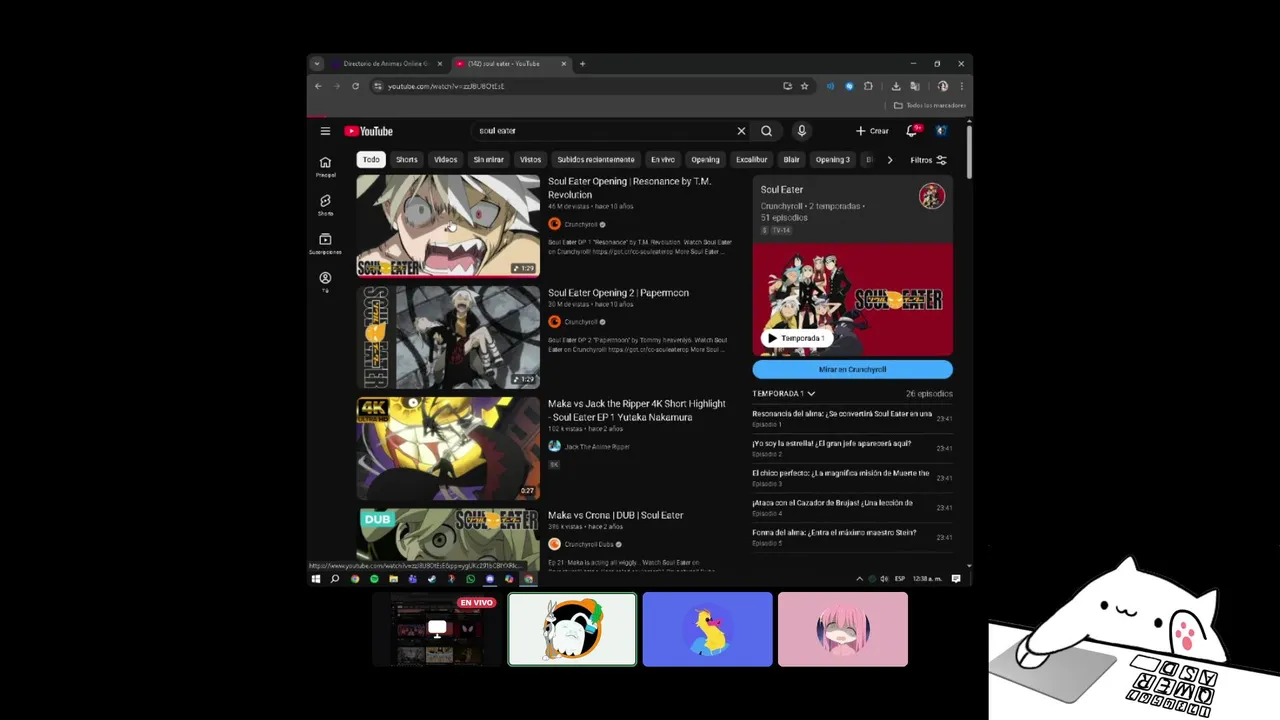Select the En vivo filter chip
Image resolution: width=1280 pixels, height=720 pixels.
(663, 160)
